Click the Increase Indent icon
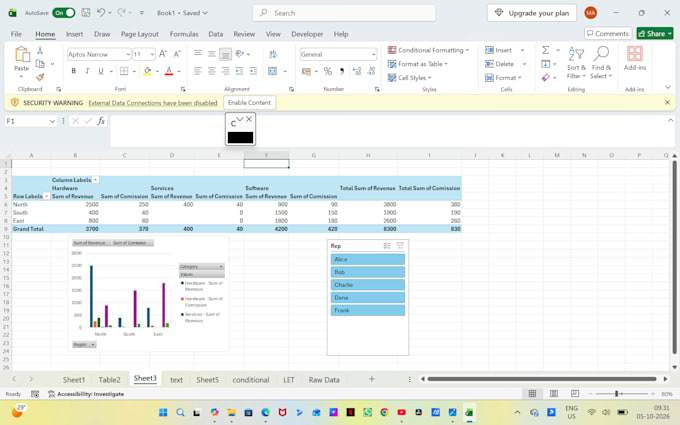Image resolution: width=680 pixels, height=425 pixels. click(x=253, y=71)
